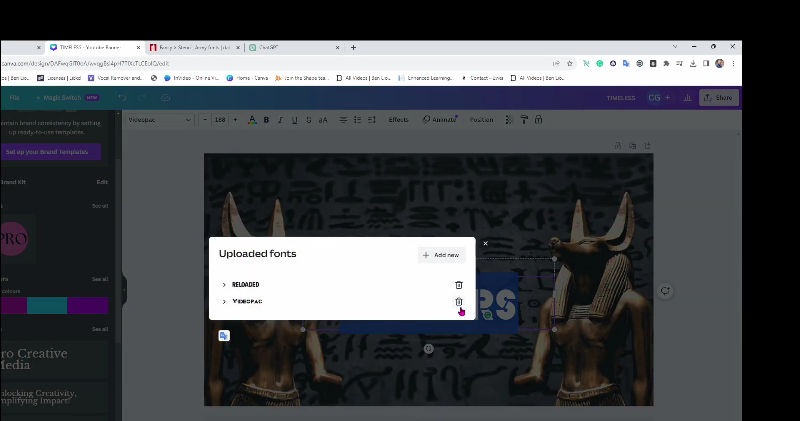Click the round refresh icon beside canvas
Image resolution: width=800 pixels, height=421 pixels.
(665, 290)
